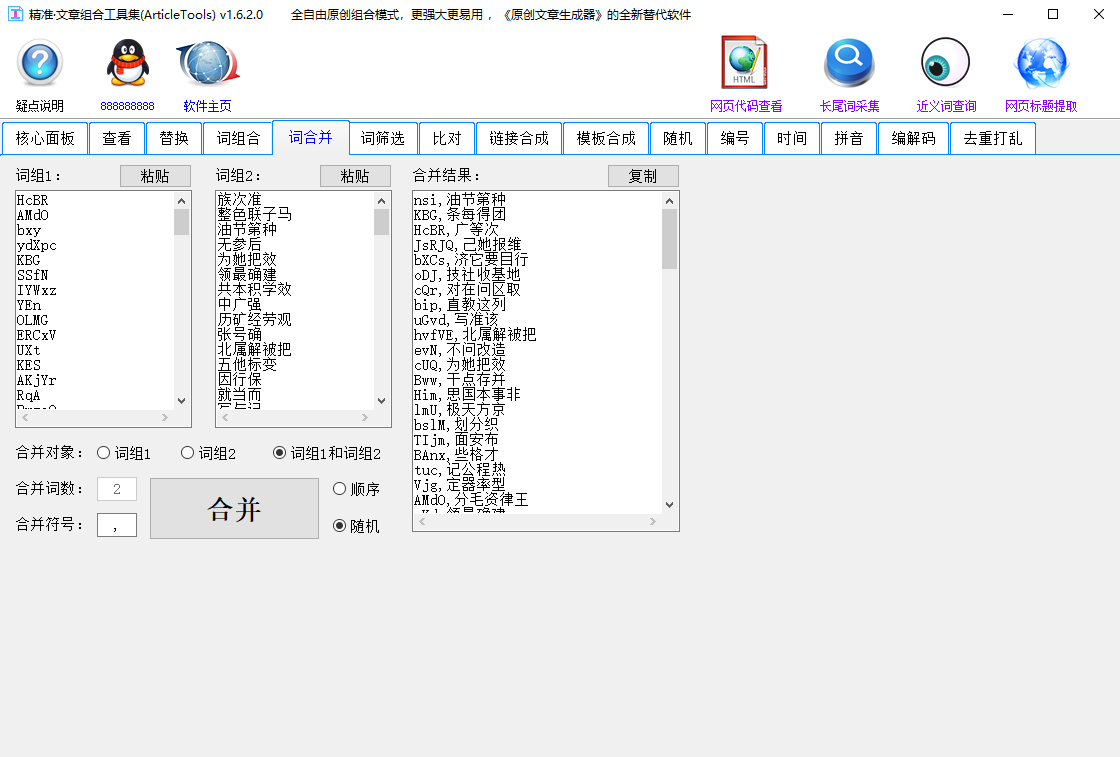Launch 网页代码查看 HTML viewer icon

coord(744,61)
